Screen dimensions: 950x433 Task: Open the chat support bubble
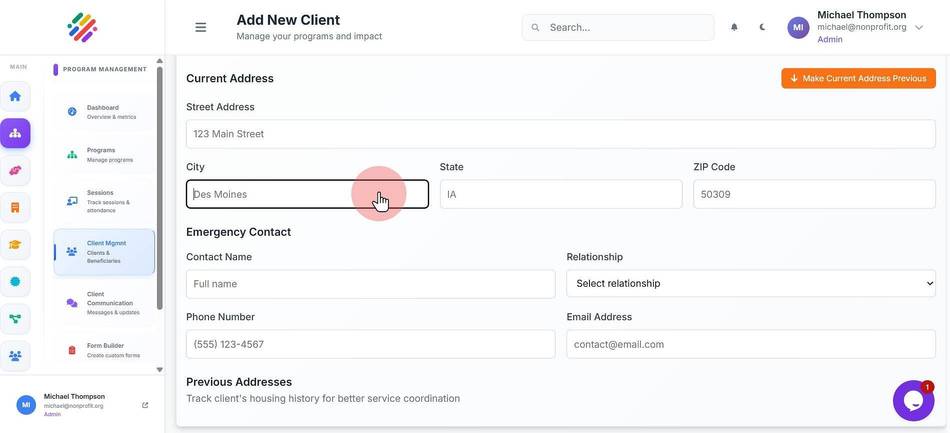tap(913, 401)
